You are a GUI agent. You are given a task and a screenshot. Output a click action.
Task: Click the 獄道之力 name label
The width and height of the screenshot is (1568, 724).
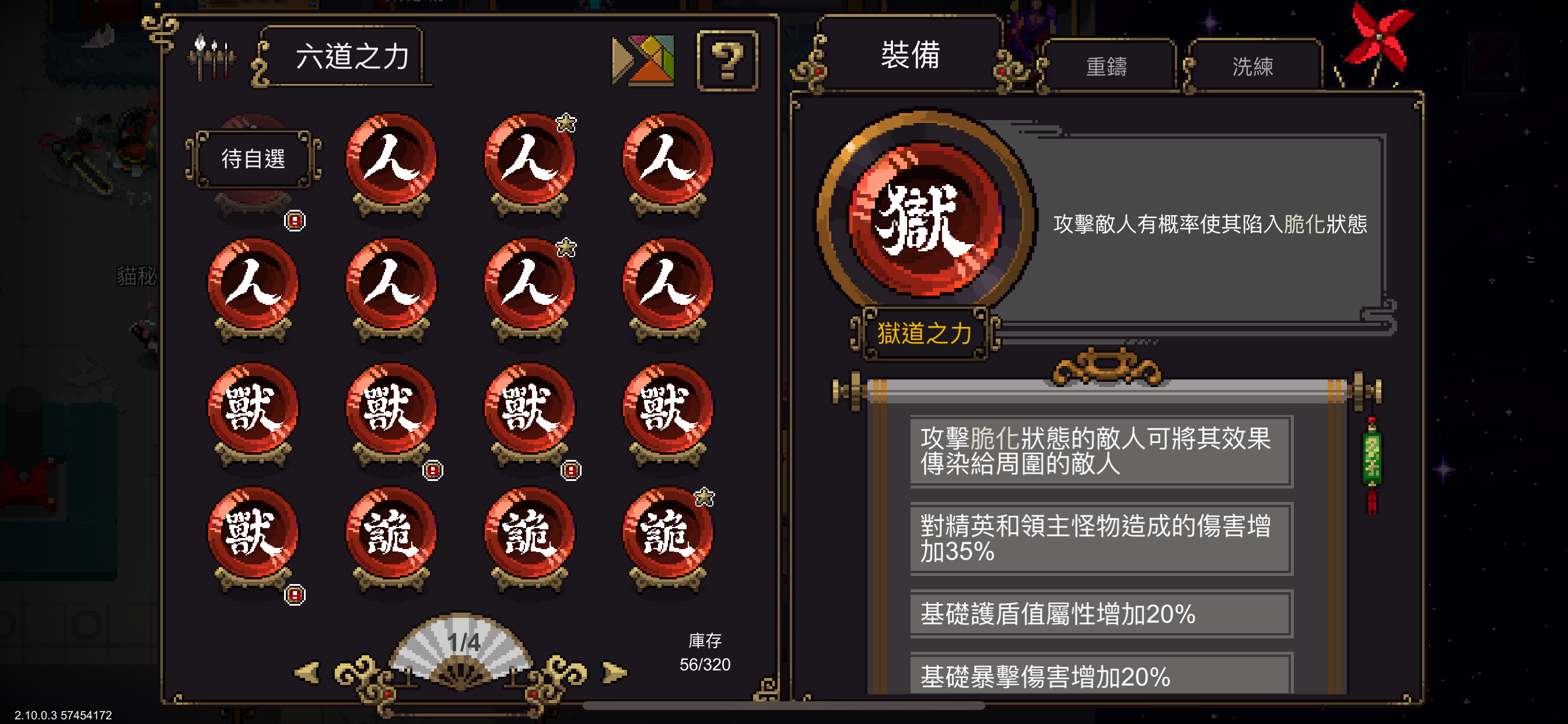pyautogui.click(x=924, y=333)
